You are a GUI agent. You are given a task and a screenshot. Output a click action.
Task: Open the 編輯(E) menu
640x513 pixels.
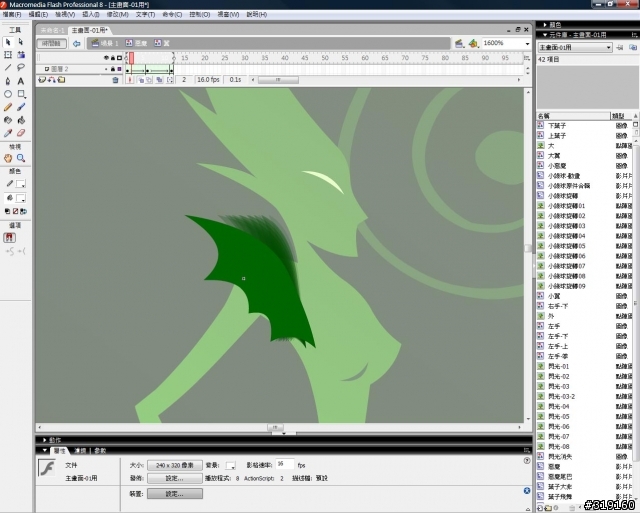click(x=38, y=14)
